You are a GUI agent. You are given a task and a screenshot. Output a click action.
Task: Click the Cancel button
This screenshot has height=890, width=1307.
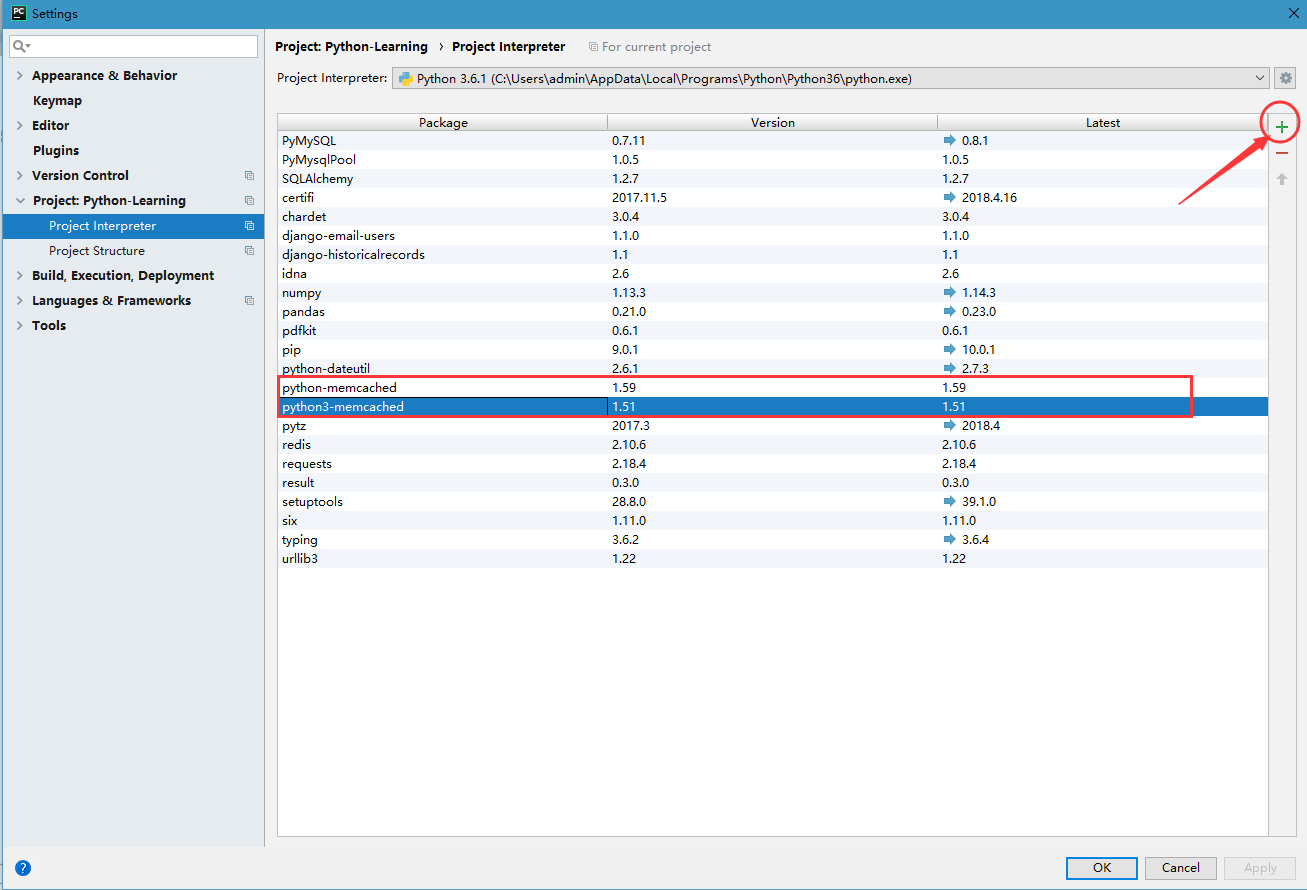(1181, 868)
